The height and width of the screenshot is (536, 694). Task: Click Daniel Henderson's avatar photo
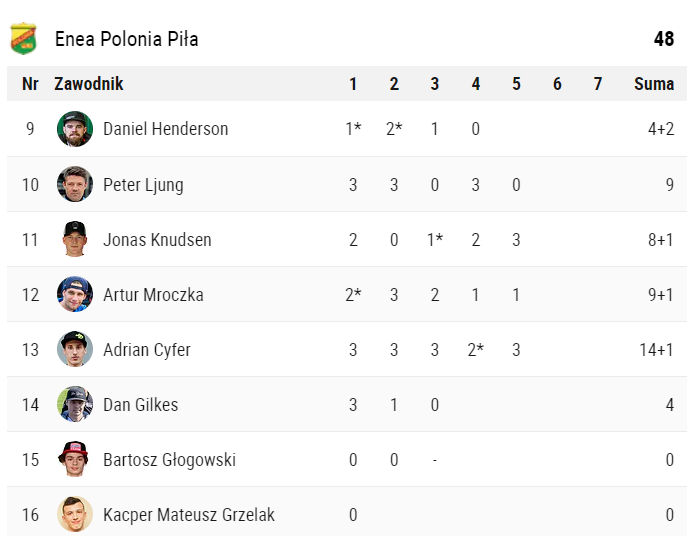coord(75,129)
